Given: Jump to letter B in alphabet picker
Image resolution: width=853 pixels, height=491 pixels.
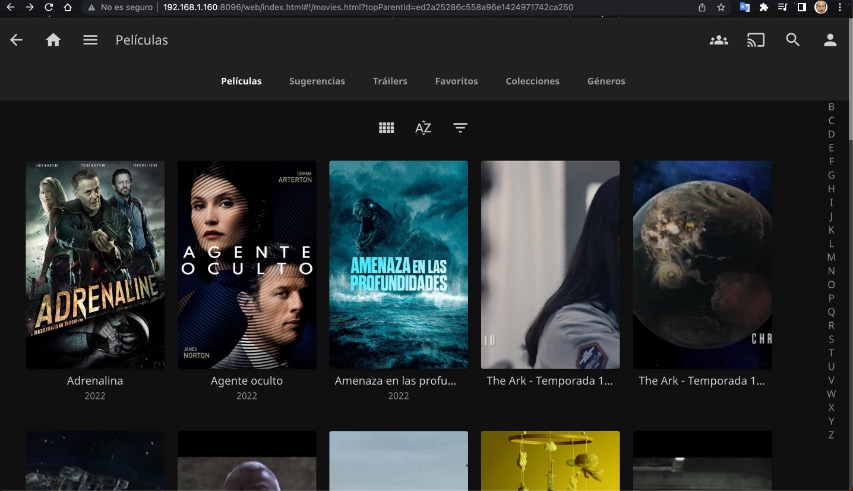Looking at the screenshot, I should click(831, 107).
